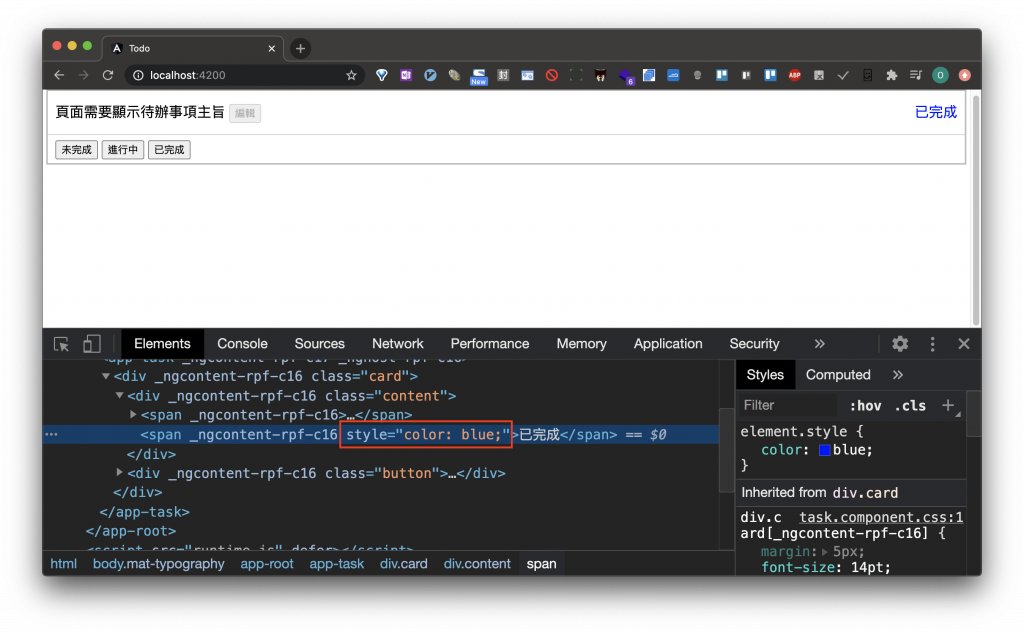
Task: Go back with the browser back arrow
Action: pos(59,75)
